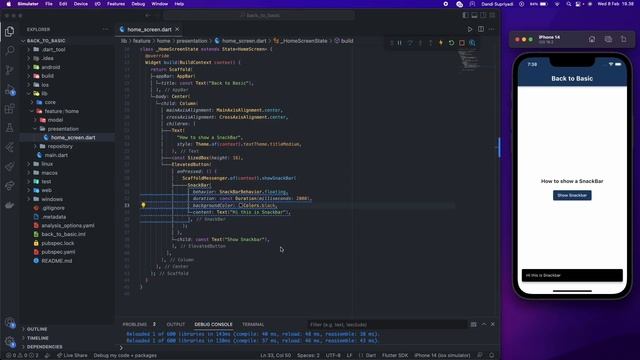This screenshot has height=360, width=640.
Task: Open the Explorer view in activity bar
Action: tap(9, 31)
